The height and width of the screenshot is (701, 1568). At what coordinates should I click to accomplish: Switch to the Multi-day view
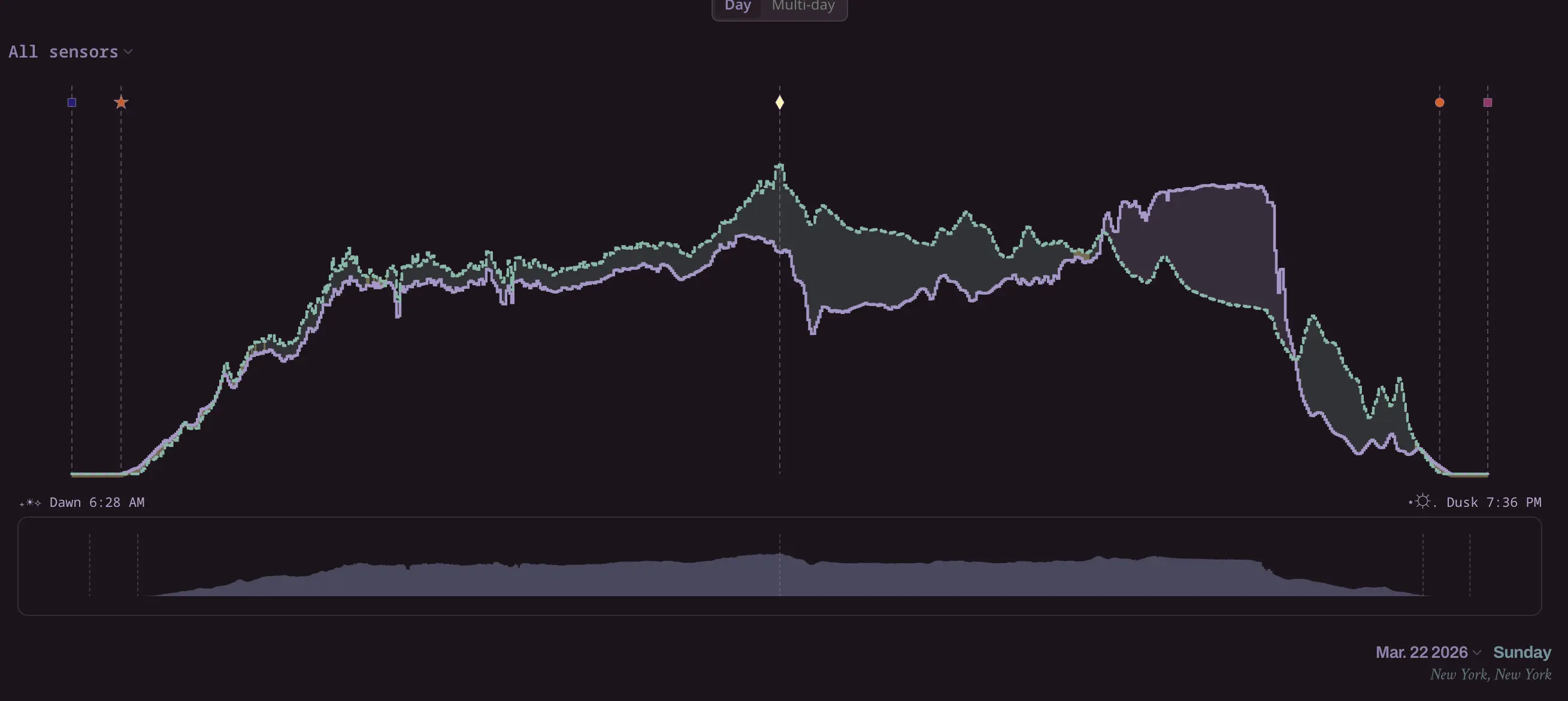coord(803,6)
